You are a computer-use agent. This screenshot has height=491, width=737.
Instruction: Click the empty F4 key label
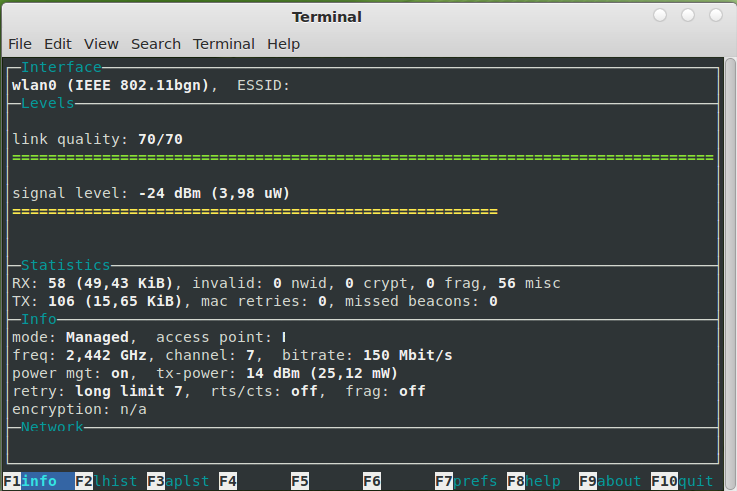(228, 481)
